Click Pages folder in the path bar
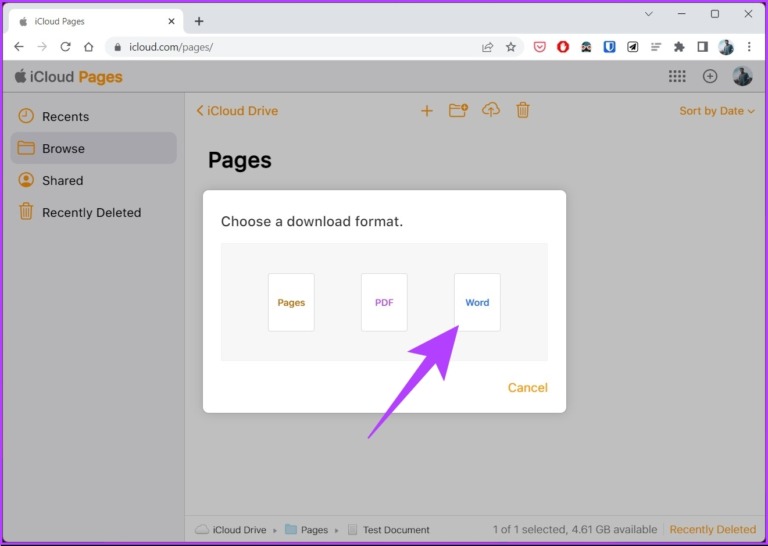Screen dimensions: 768x546 pos(307,529)
